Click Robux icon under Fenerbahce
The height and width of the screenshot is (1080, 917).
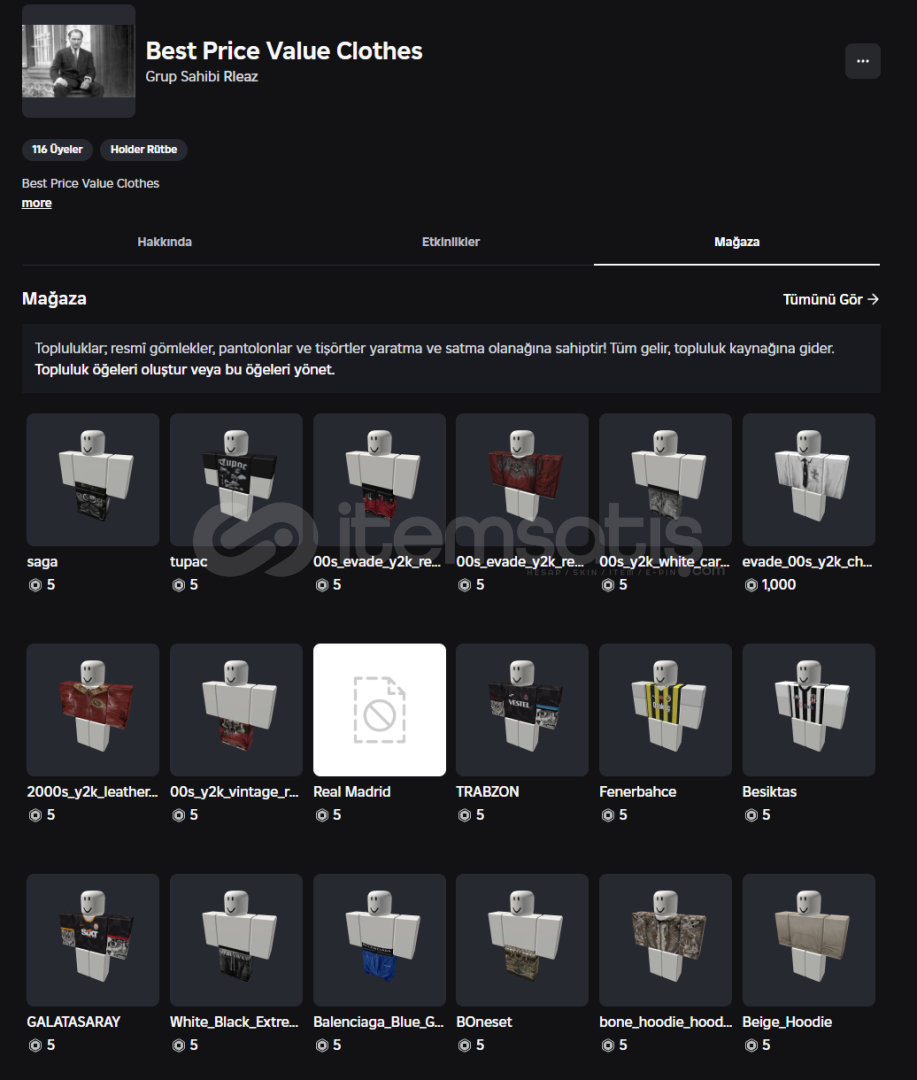point(608,816)
